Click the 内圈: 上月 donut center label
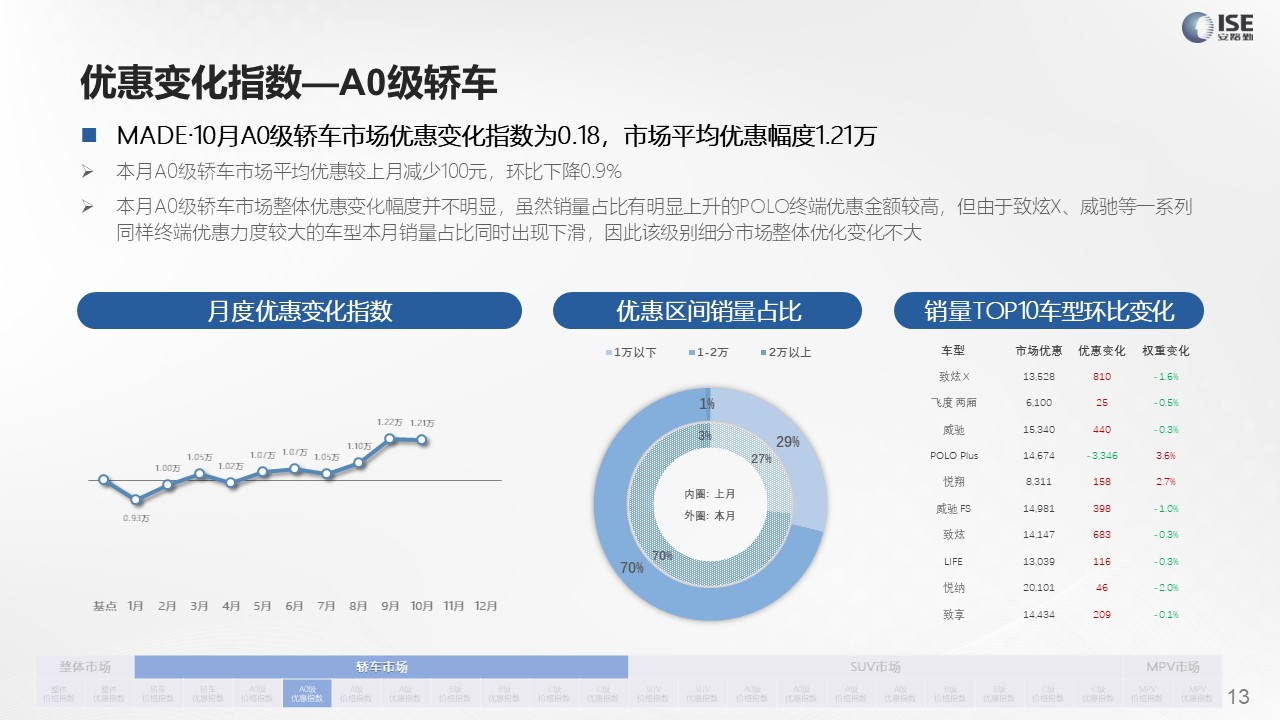The height and width of the screenshot is (720, 1280). click(x=709, y=494)
